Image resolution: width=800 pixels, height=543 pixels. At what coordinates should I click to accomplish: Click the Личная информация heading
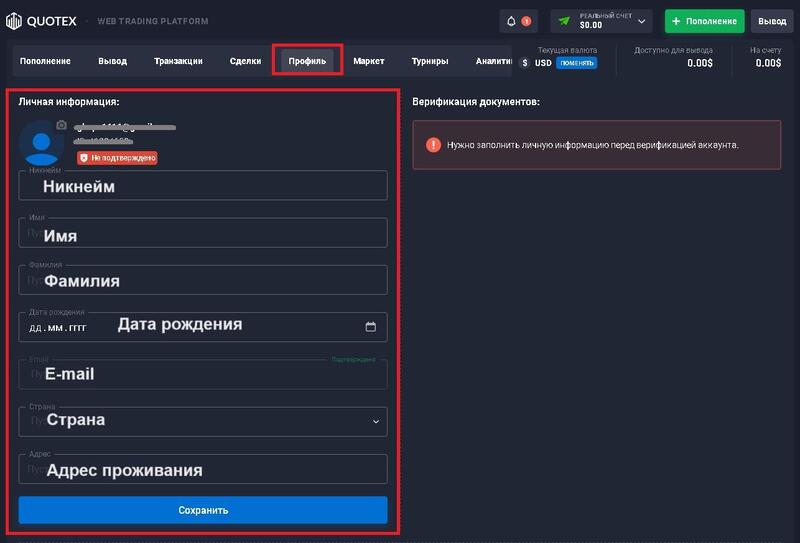tap(69, 102)
